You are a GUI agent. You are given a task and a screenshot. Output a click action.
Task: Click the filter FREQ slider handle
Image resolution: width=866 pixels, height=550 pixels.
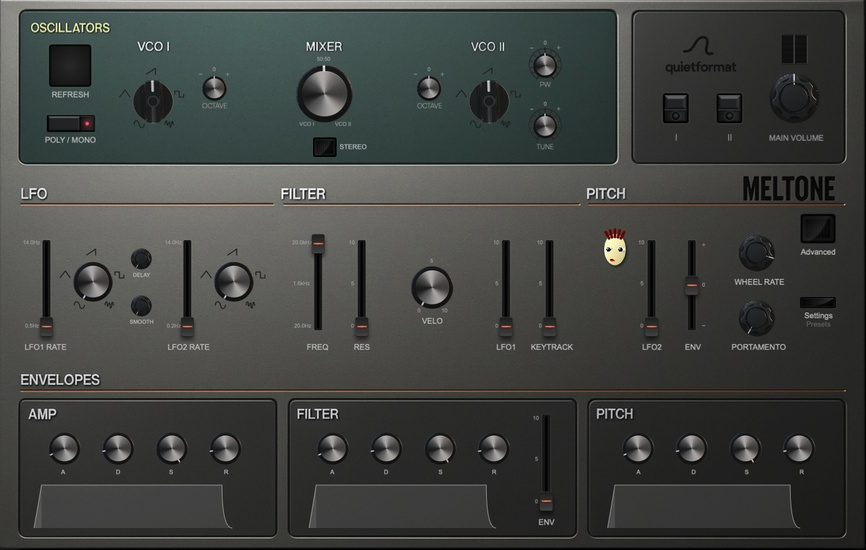point(318,243)
